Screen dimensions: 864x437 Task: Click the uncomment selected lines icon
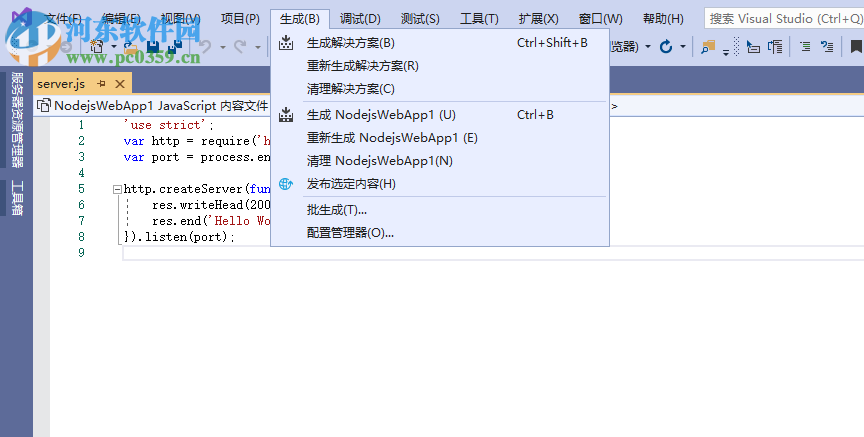pyautogui.click(x=827, y=47)
